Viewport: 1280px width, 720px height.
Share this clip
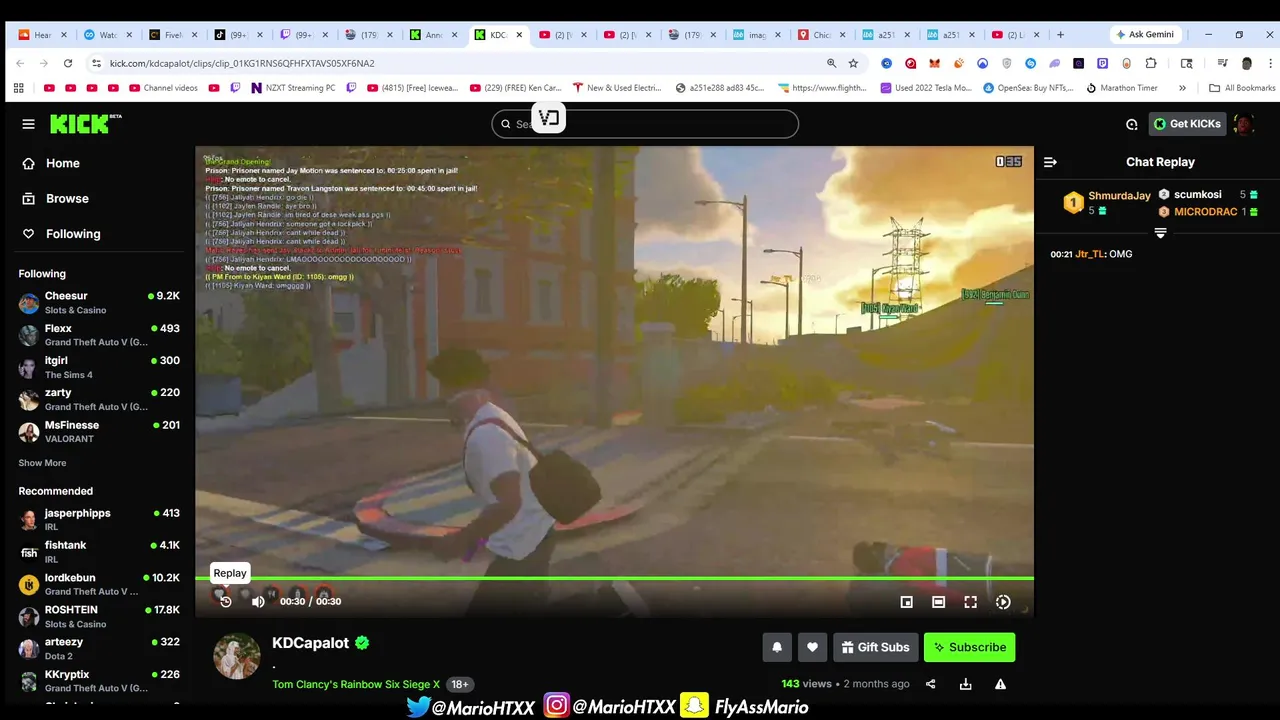(930, 684)
